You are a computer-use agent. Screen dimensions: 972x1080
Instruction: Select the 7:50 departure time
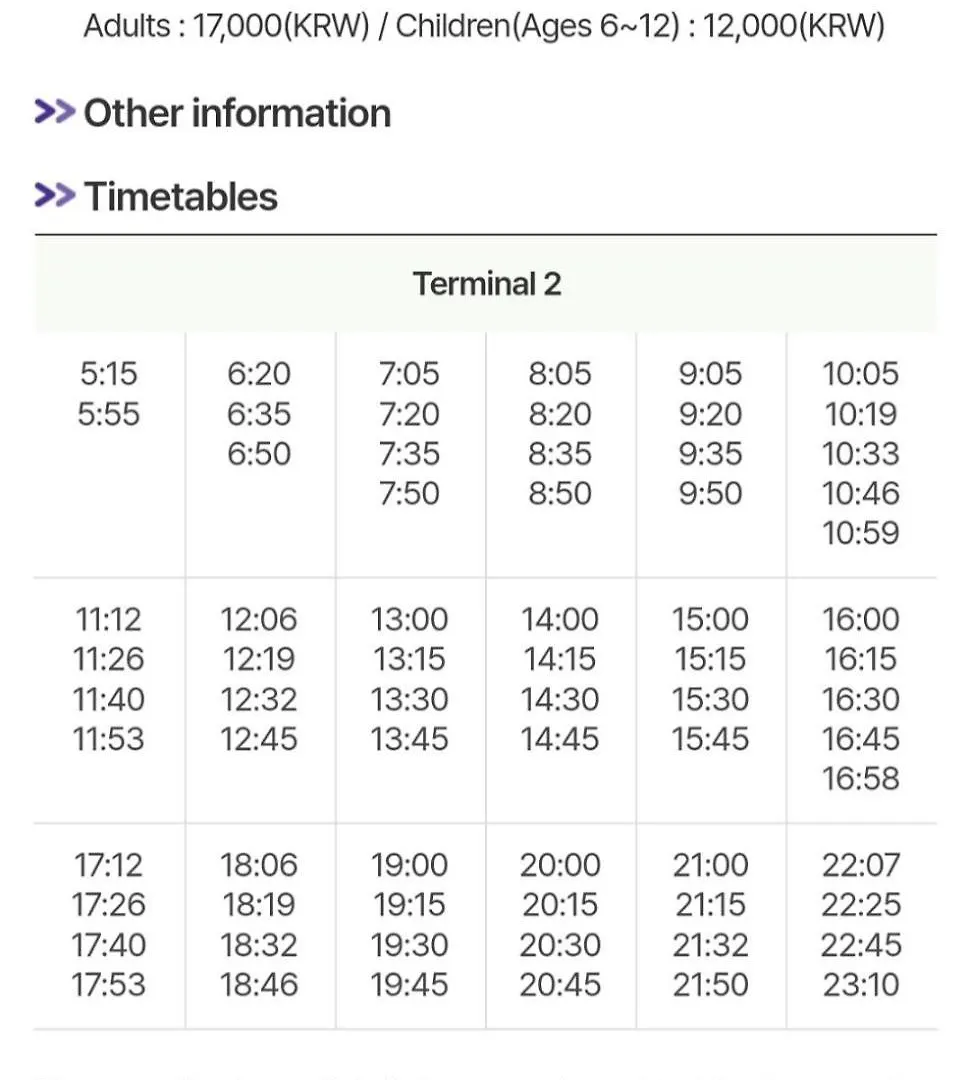pos(409,493)
